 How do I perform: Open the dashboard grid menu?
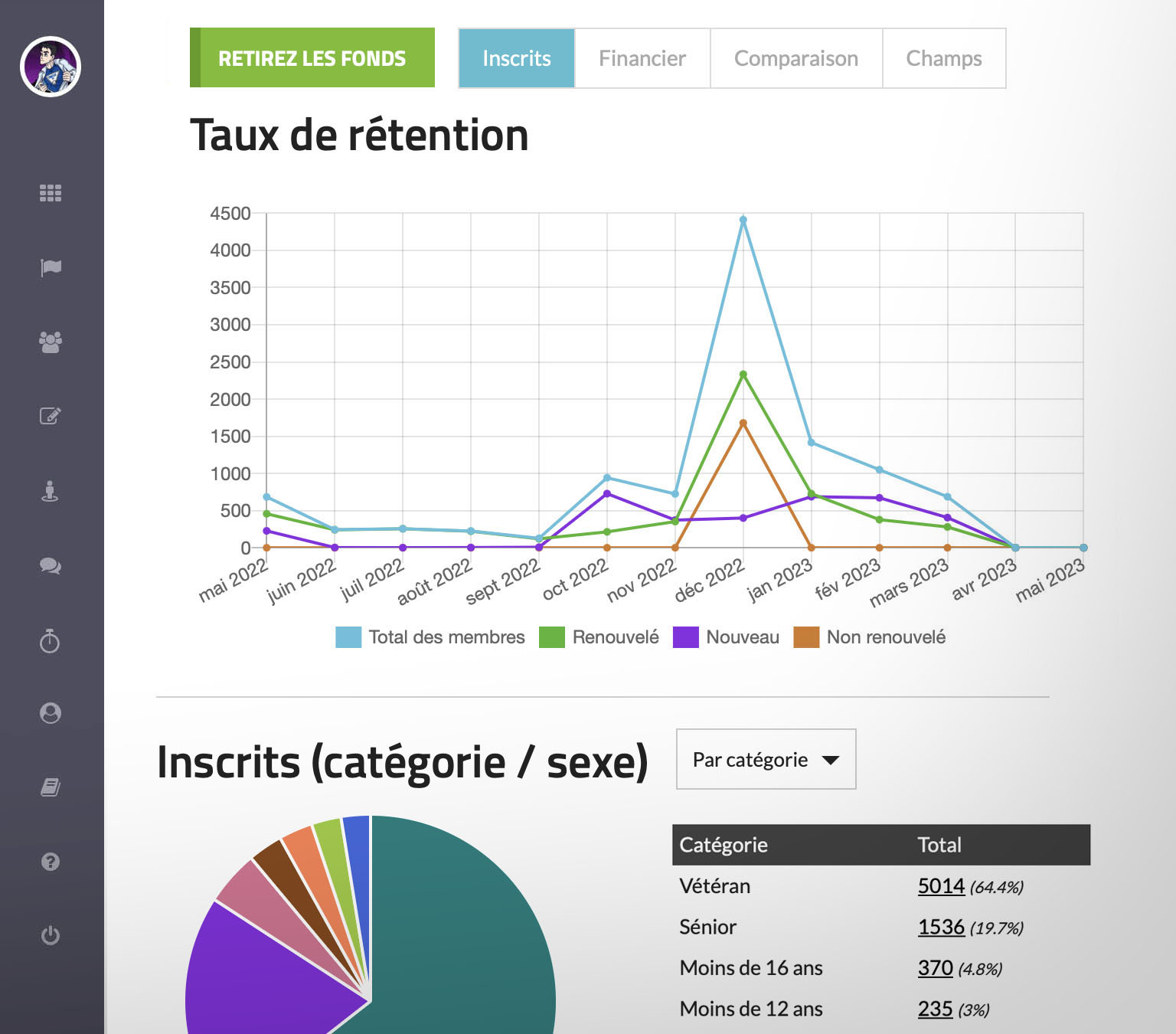tap(51, 194)
